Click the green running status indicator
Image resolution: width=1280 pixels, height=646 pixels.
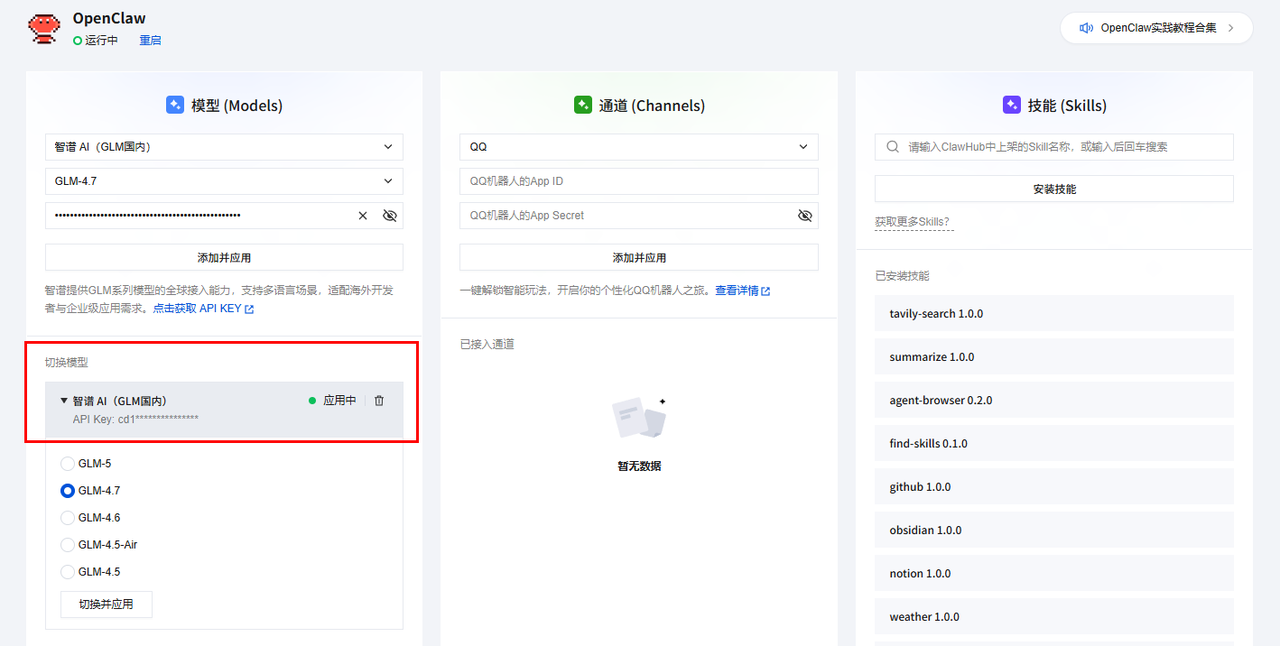pyautogui.click(x=78, y=40)
